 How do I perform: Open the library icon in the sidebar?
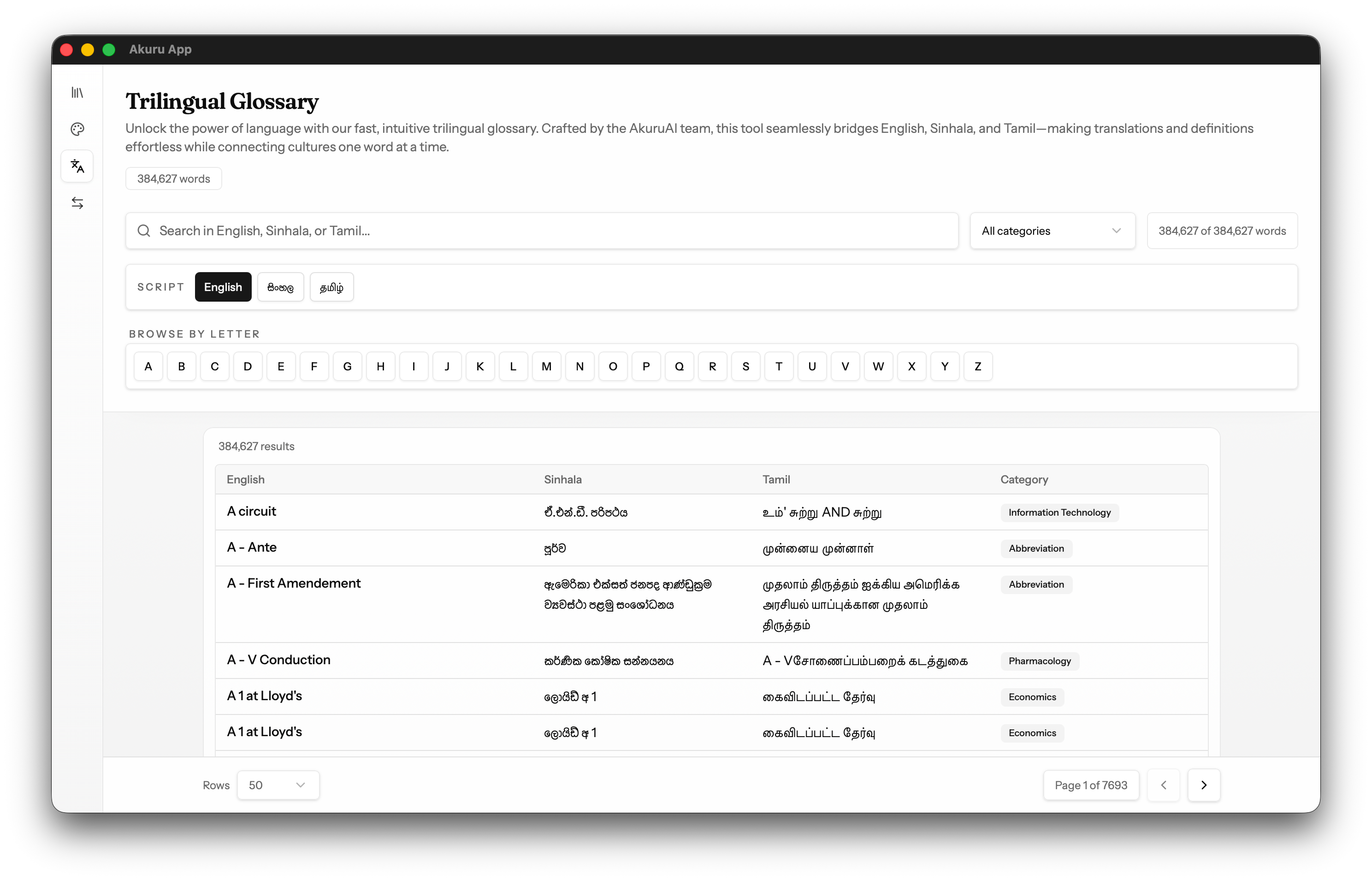77,92
